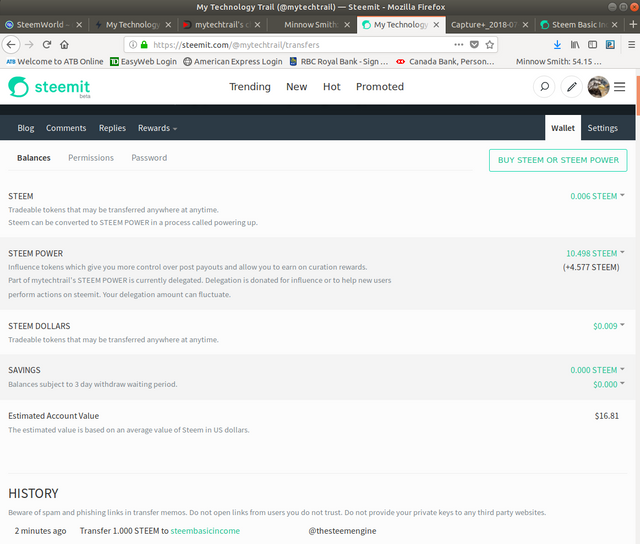Click the 2 minutes ago history timestamp
This screenshot has width=640, height=544.
(x=40, y=531)
